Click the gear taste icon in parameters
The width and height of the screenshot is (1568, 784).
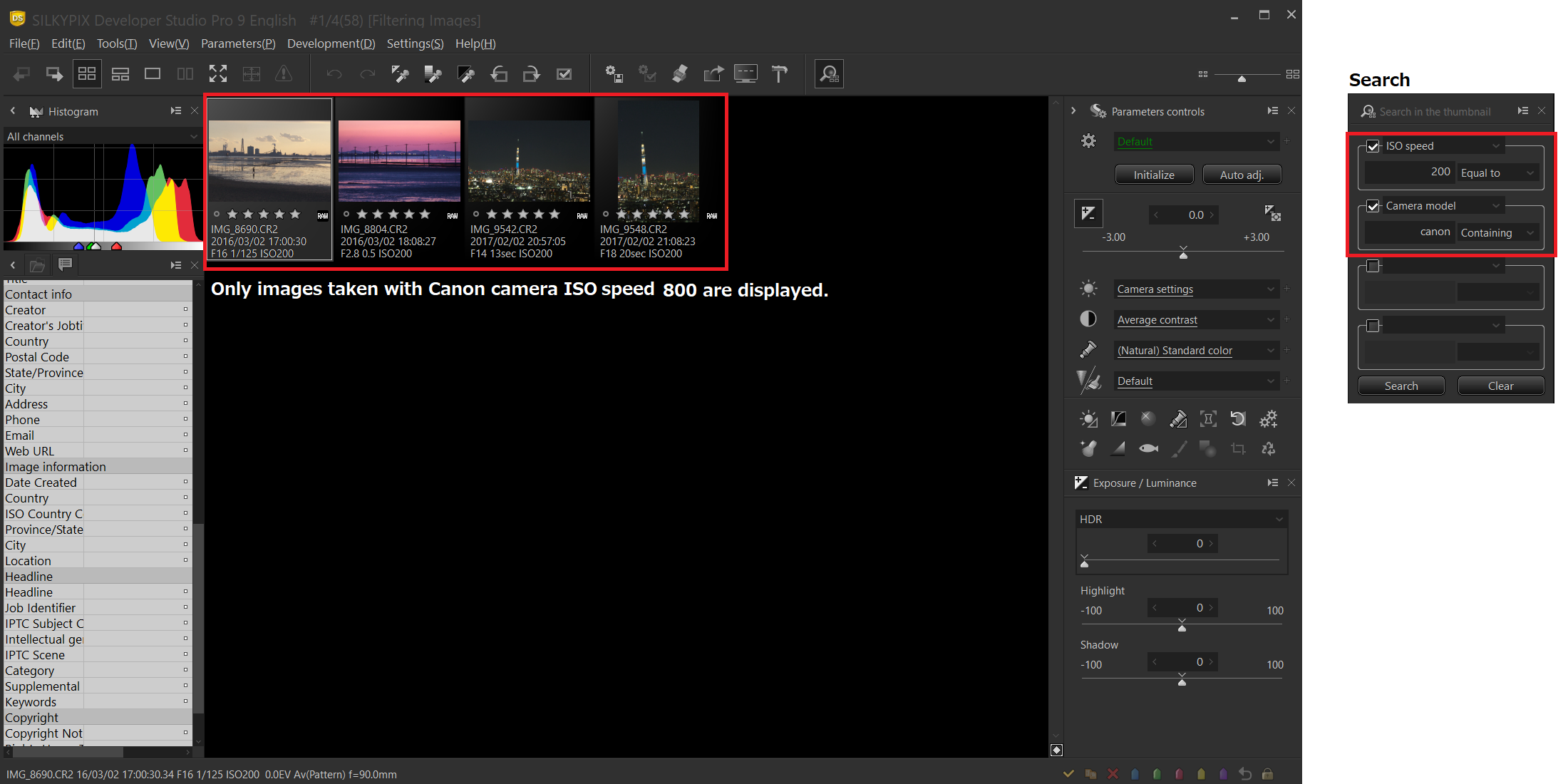1088,141
